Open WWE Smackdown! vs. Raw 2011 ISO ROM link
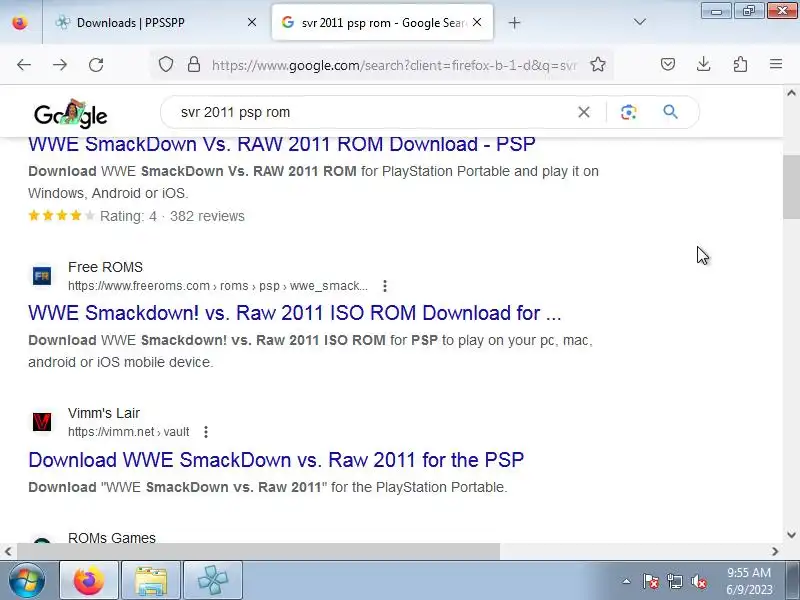Screen dimensions: 800x600 (x=294, y=313)
